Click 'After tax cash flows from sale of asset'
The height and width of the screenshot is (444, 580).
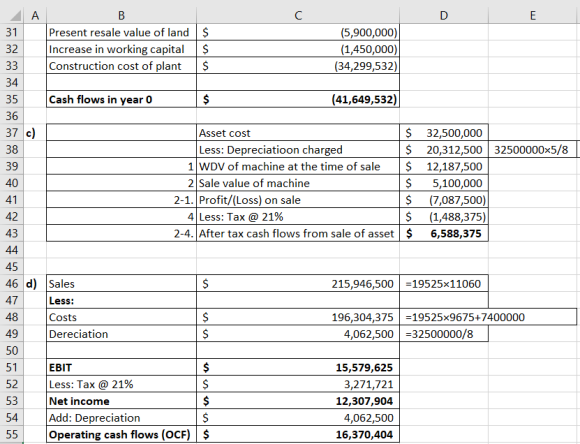(298, 233)
